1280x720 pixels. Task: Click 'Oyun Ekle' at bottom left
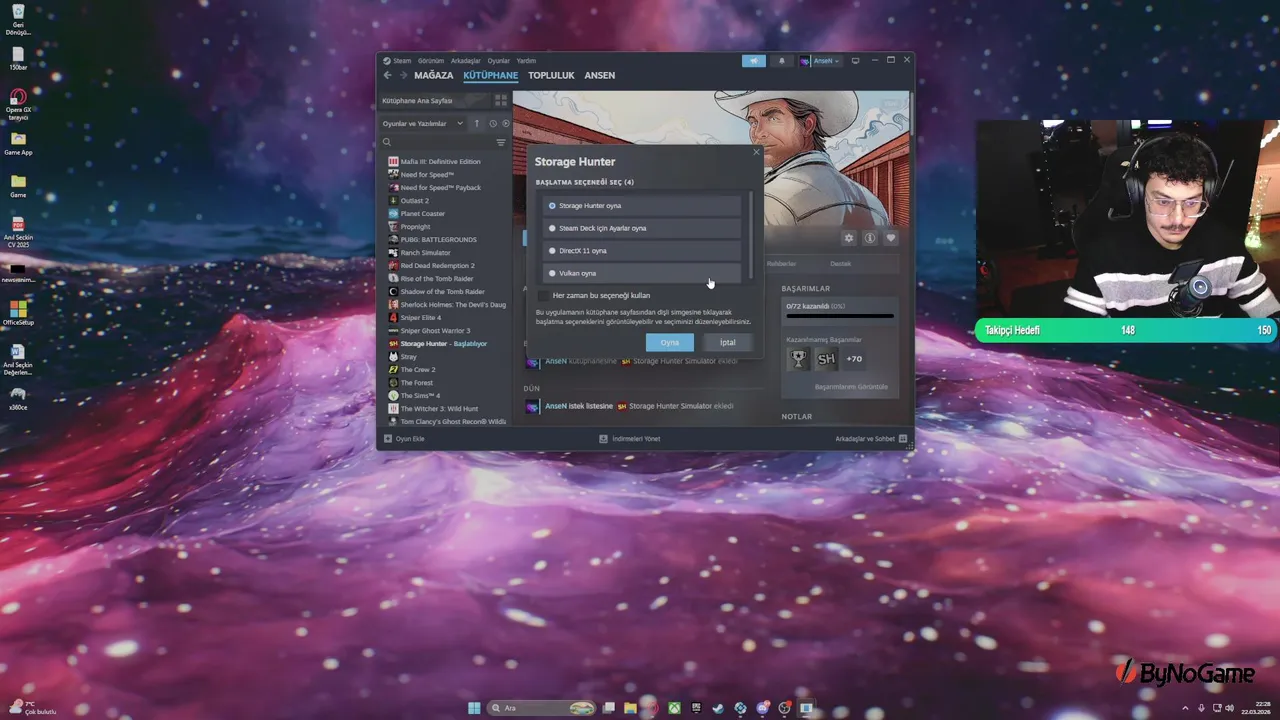pos(405,438)
